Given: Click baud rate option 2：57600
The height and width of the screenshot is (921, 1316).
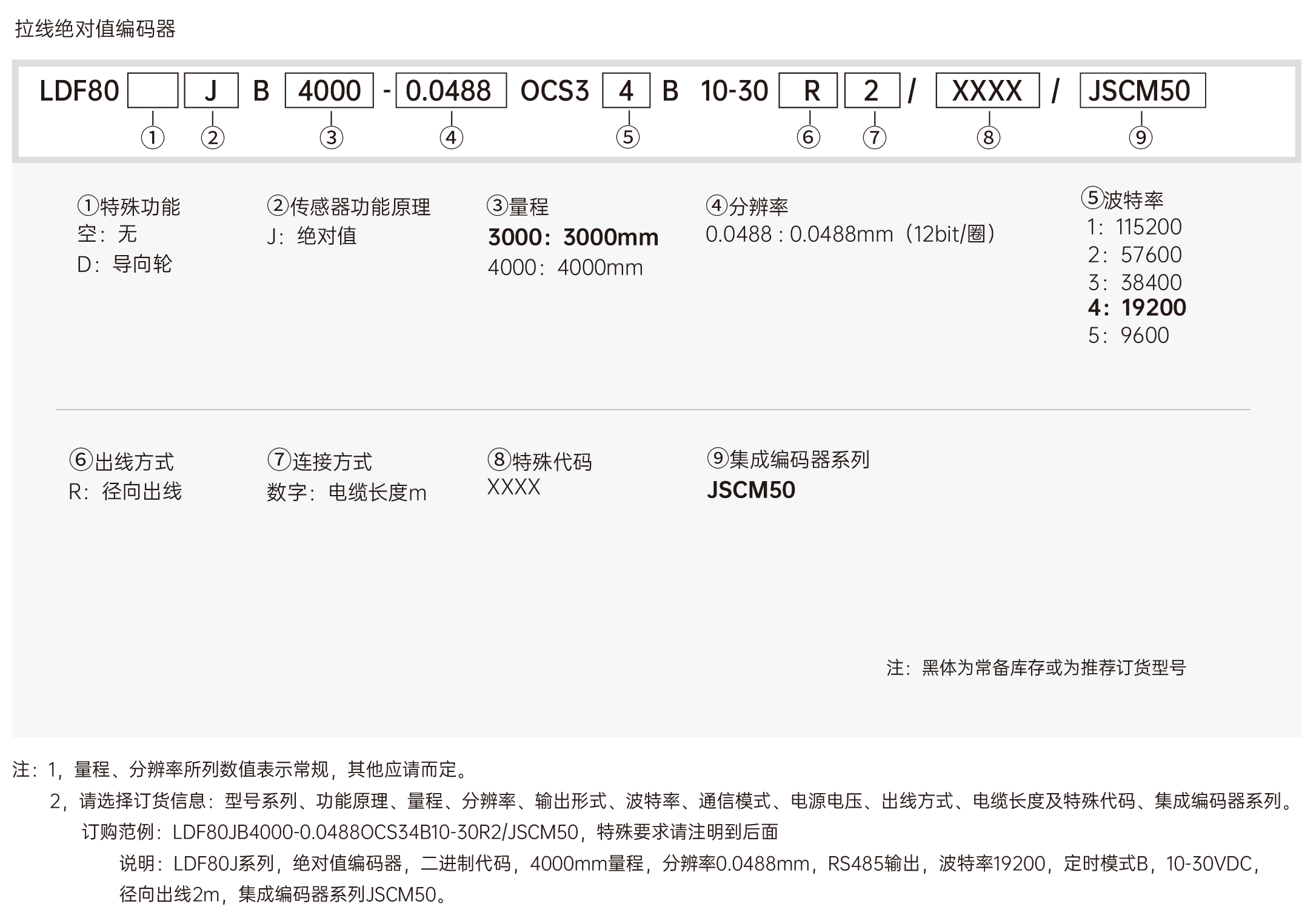Looking at the screenshot, I should click(1135, 254).
